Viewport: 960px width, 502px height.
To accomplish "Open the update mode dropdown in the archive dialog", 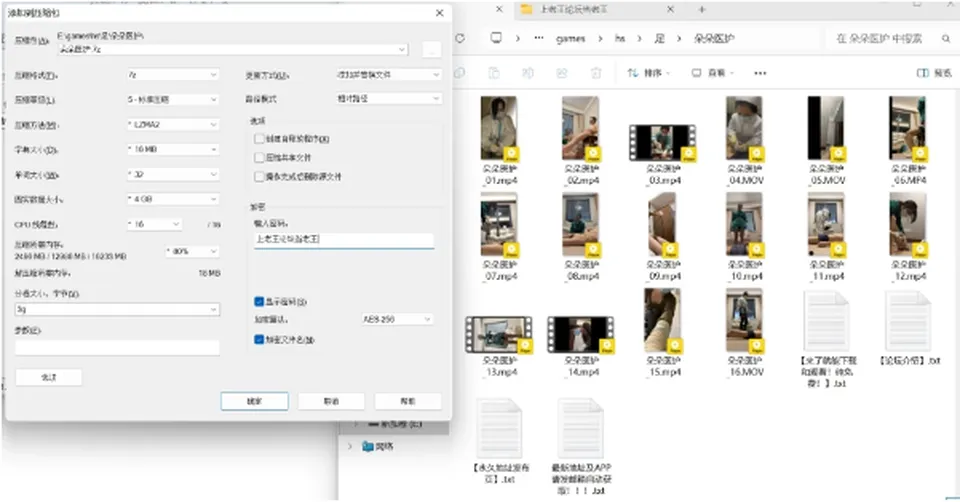I will pyautogui.click(x=388, y=74).
